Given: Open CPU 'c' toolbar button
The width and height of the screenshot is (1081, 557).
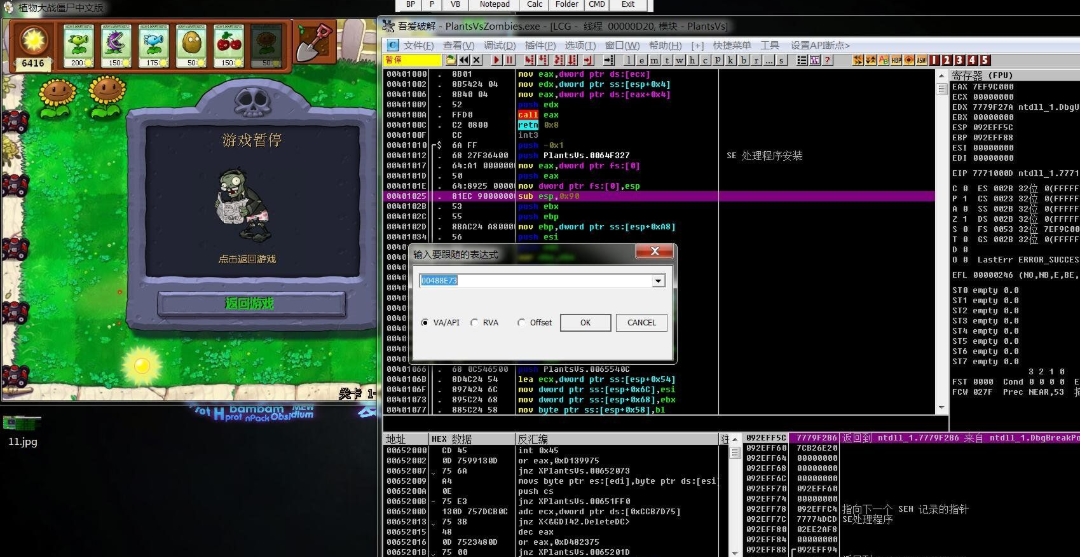Looking at the screenshot, I should 705,60.
